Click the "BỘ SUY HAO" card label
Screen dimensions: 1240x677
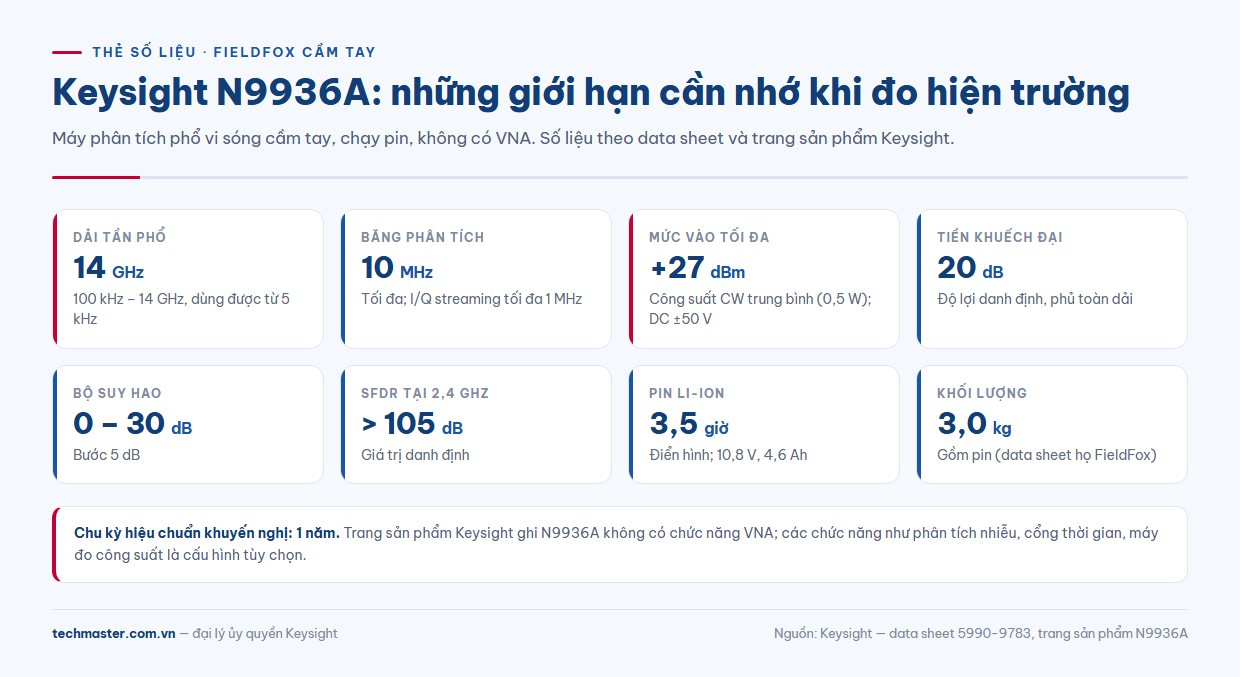pyautogui.click(x=117, y=393)
